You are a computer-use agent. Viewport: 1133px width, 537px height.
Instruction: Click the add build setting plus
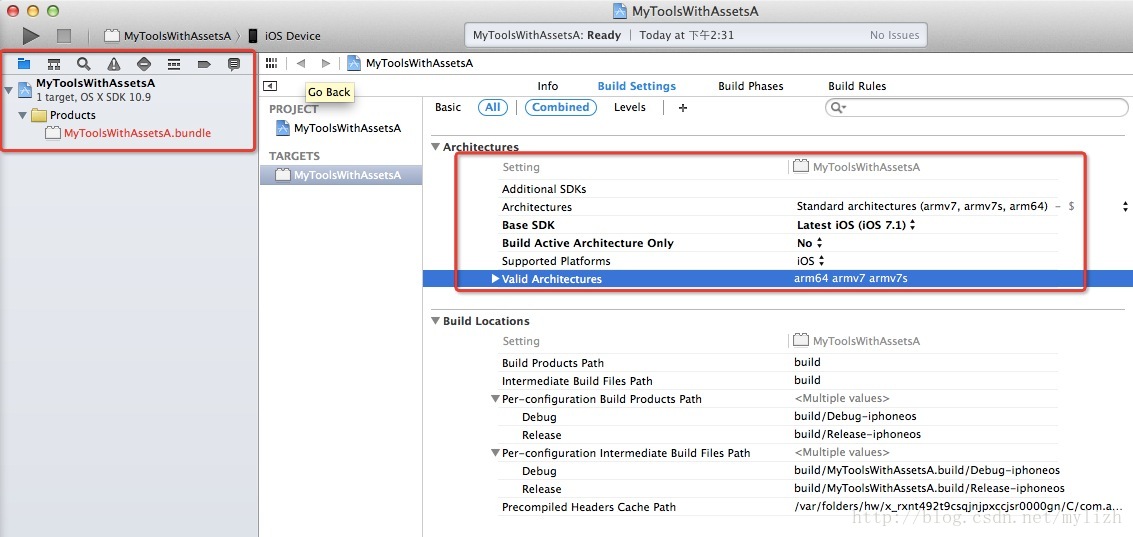(683, 108)
